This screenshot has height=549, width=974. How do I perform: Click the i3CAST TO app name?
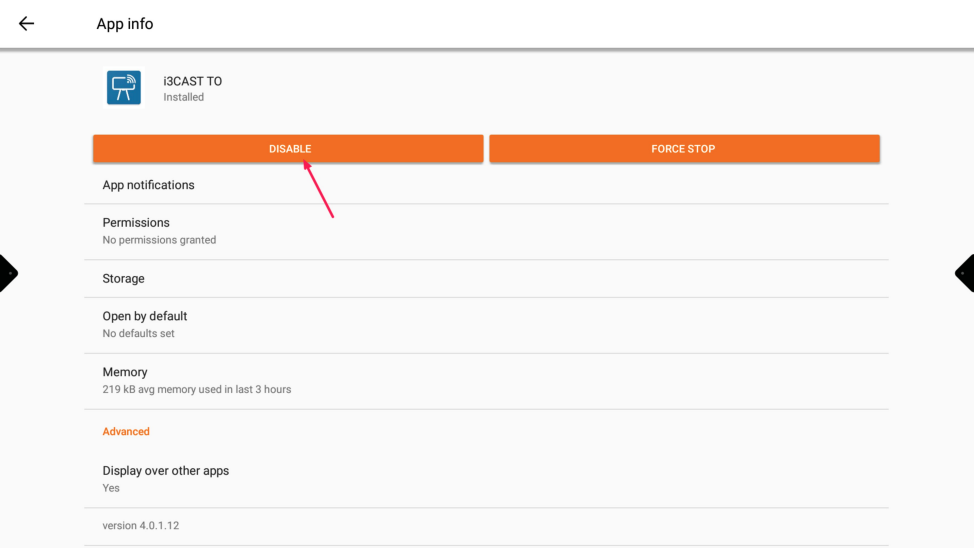click(193, 81)
